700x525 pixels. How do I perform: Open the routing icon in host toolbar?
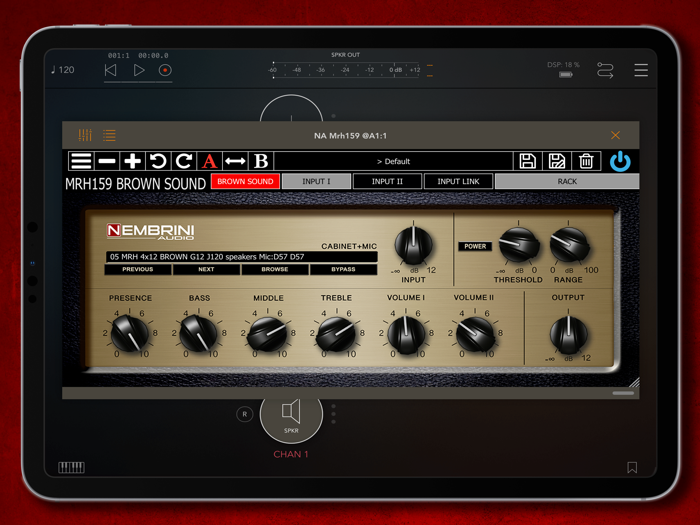605,71
